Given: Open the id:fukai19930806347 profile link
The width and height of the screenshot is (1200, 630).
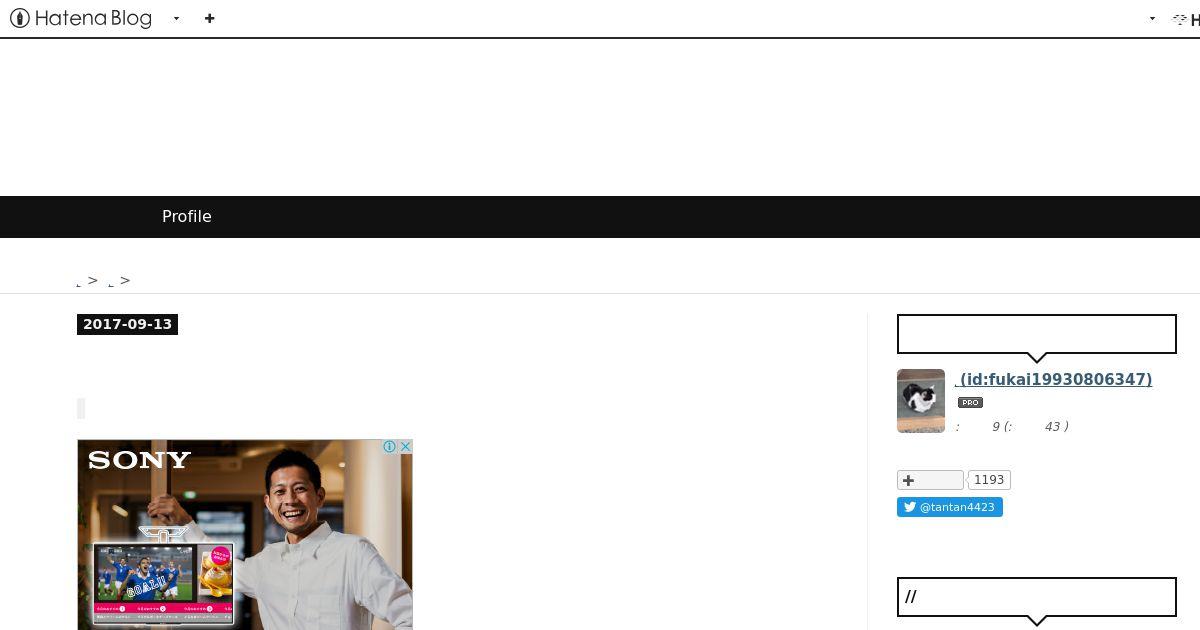Looking at the screenshot, I should point(1054,380).
